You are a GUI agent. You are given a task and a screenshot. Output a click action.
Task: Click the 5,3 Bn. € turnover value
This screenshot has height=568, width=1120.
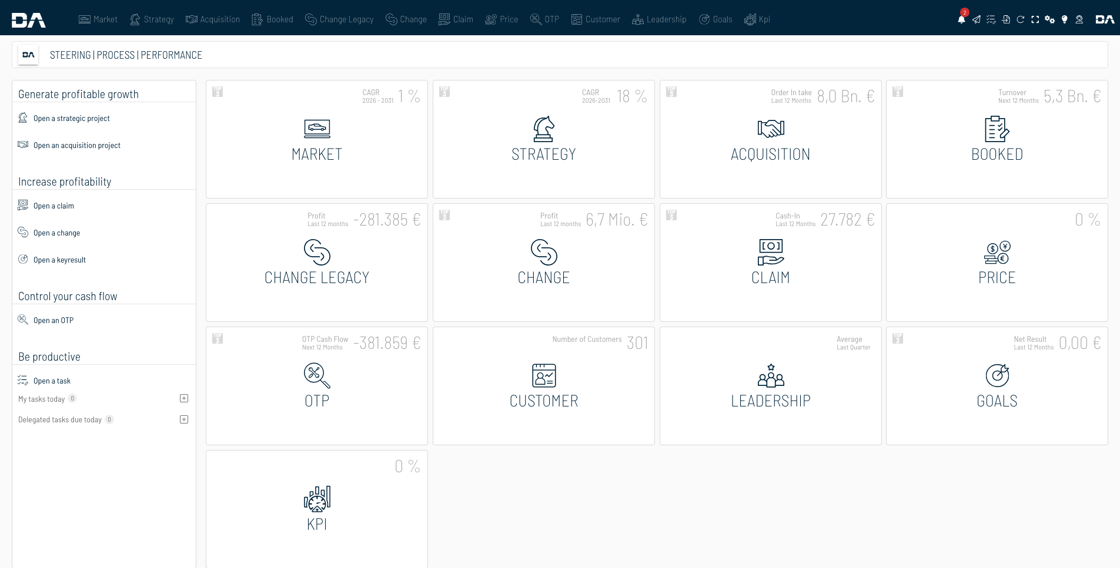pos(1072,96)
